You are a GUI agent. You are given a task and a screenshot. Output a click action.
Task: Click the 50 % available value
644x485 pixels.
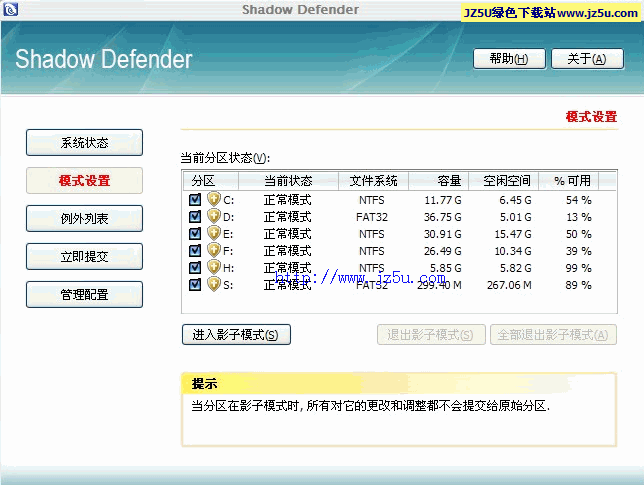click(x=578, y=234)
